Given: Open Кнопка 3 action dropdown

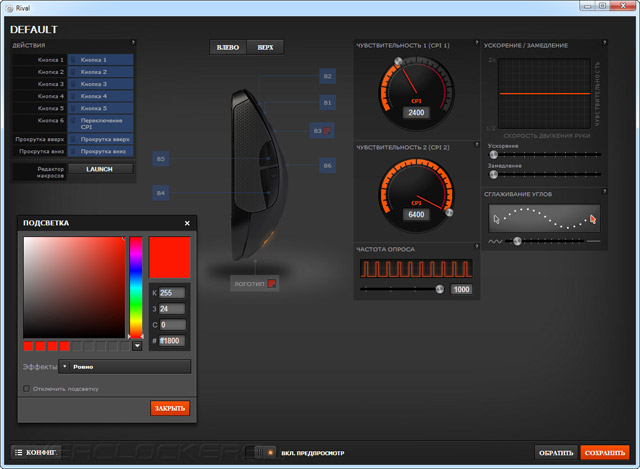Looking at the screenshot, I should coord(100,84).
